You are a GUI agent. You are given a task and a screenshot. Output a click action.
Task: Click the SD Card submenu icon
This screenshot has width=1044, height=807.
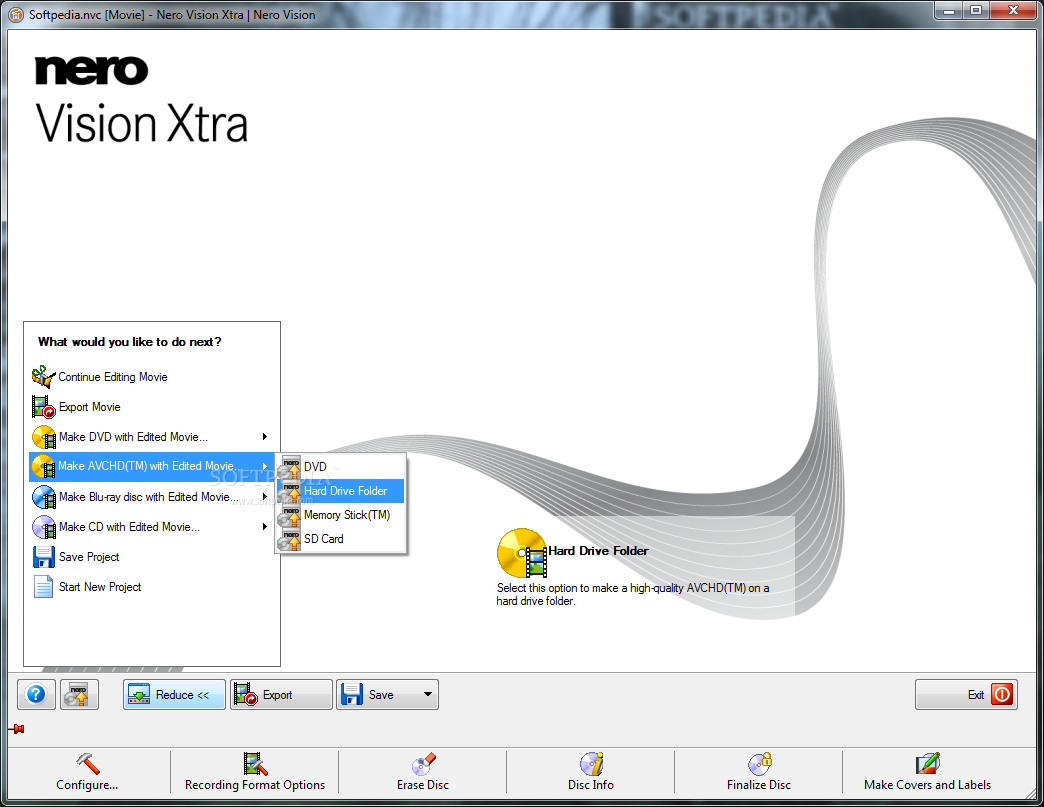tap(290, 539)
